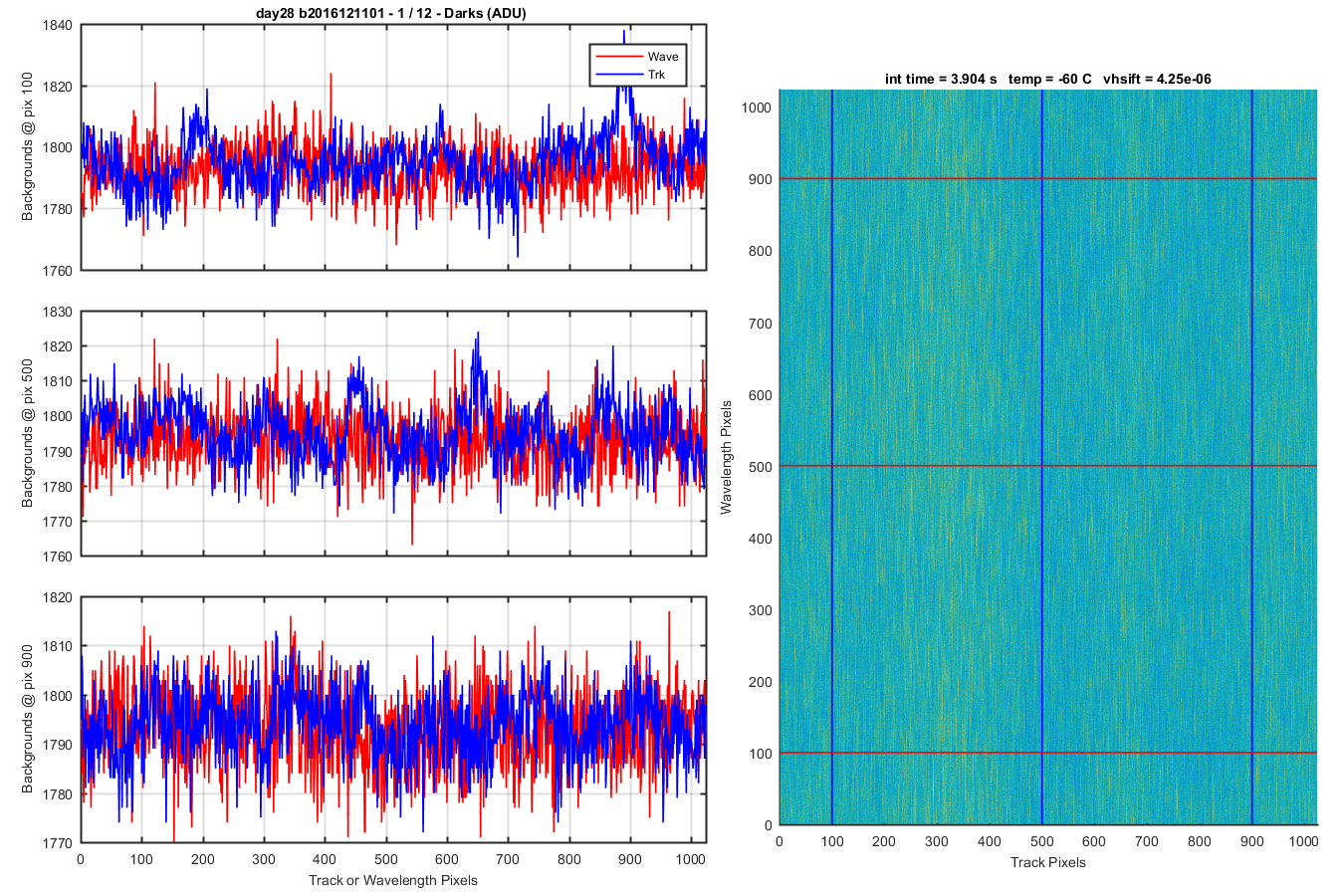This screenshot has width=1344, height=896.
Task: Click the 'Backgrounds @ pix 900' axis label
Action: coord(28,720)
